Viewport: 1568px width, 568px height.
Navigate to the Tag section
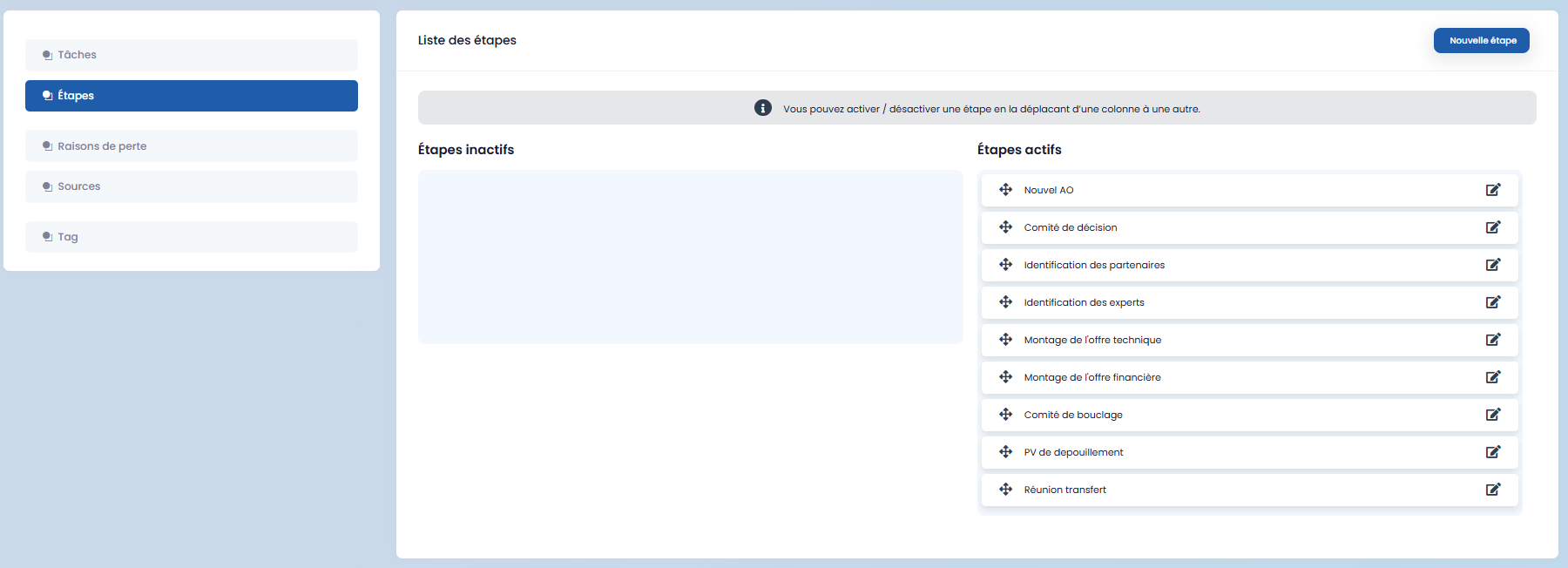tap(191, 237)
